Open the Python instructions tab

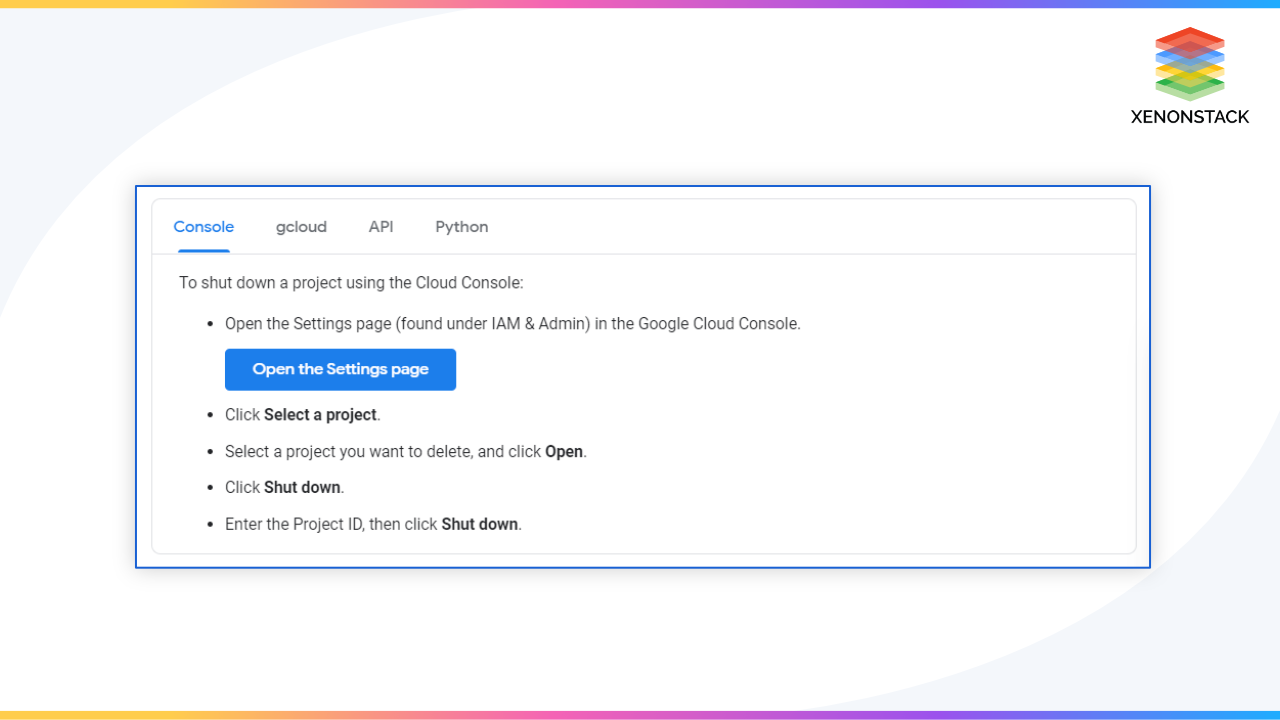click(x=461, y=227)
